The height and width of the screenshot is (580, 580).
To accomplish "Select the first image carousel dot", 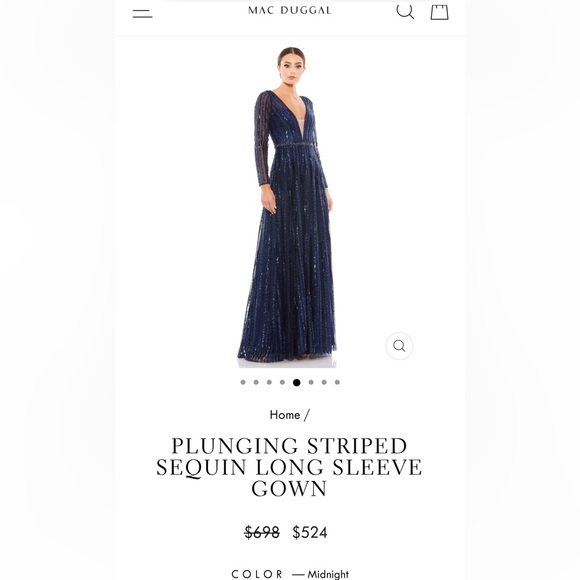I will tap(243, 382).
